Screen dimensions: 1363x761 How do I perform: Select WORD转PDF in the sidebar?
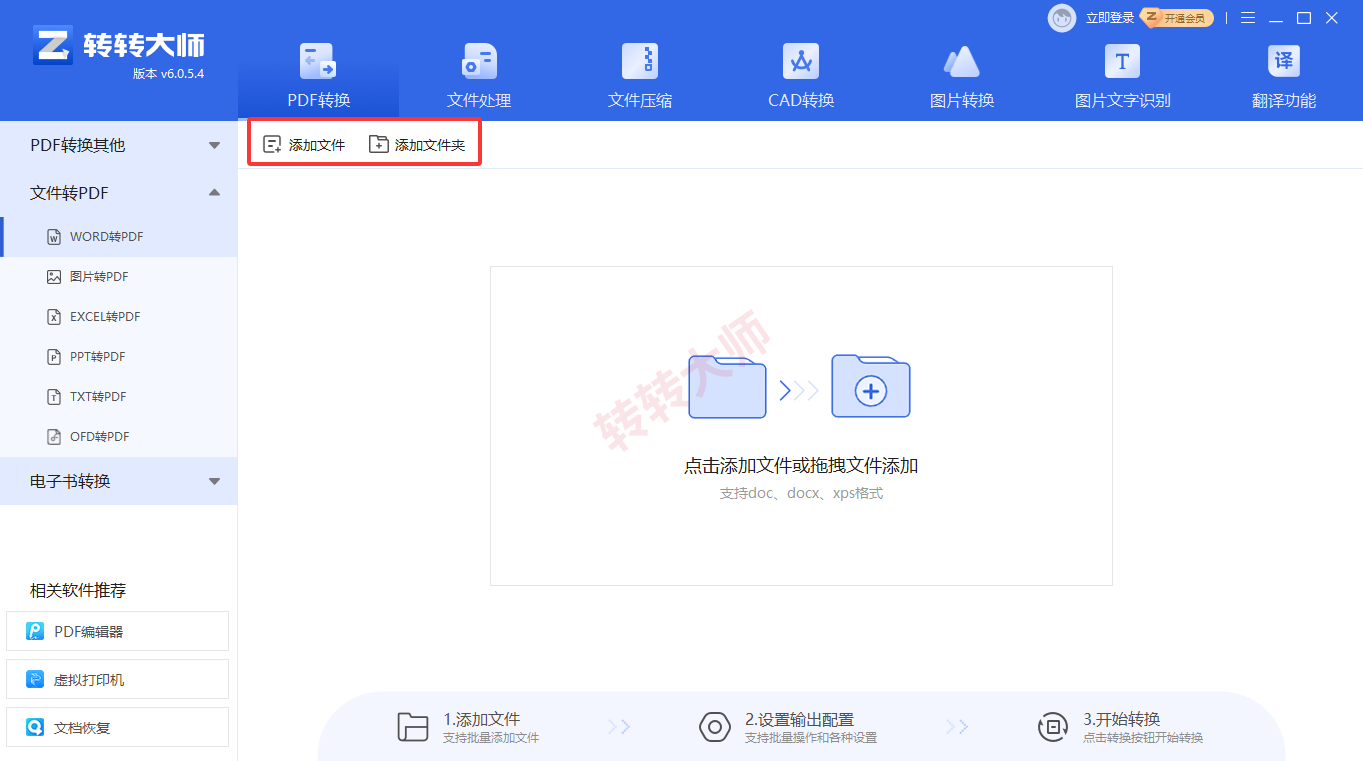119,237
